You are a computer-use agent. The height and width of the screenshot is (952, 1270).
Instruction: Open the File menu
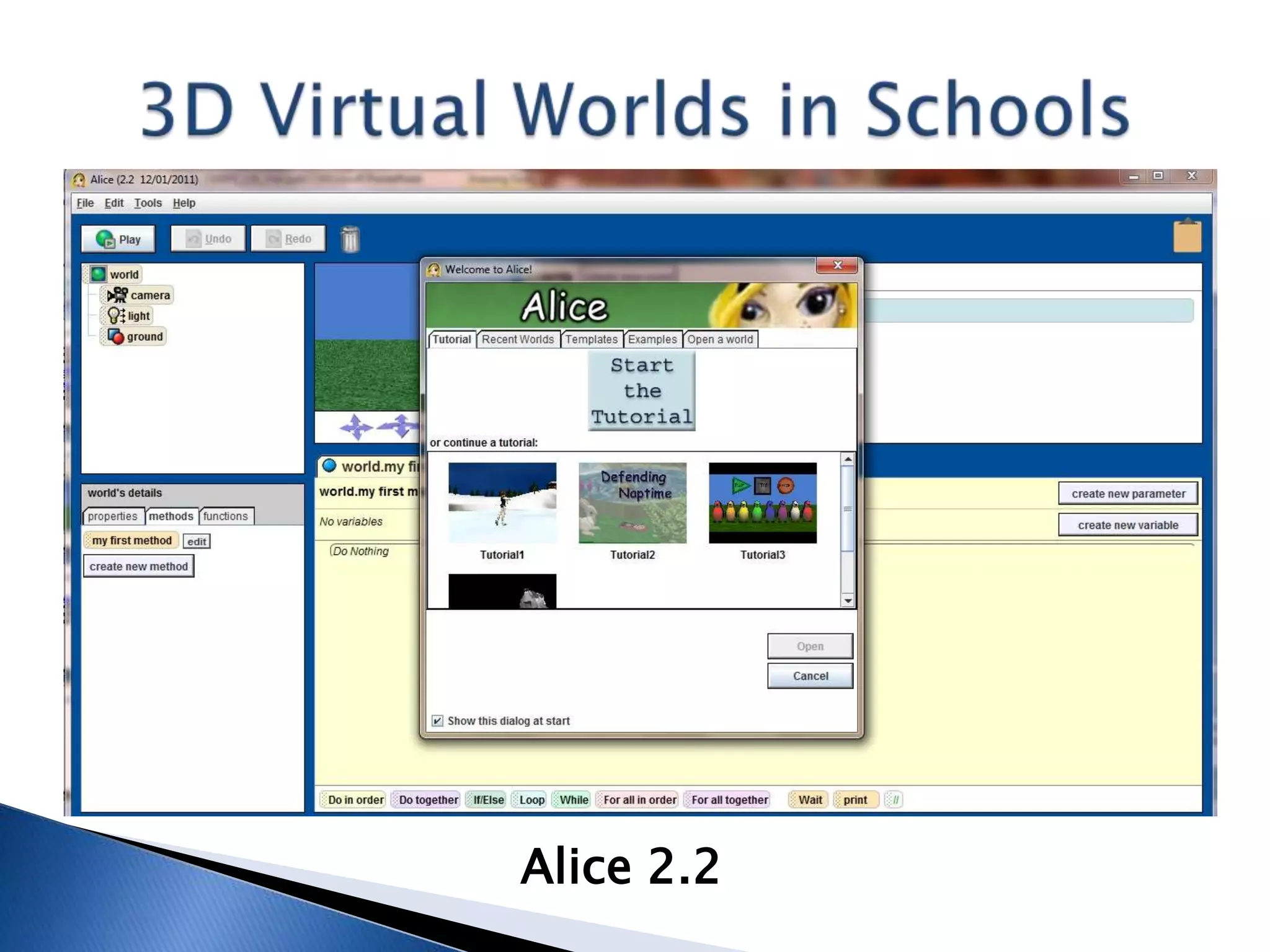(85, 203)
